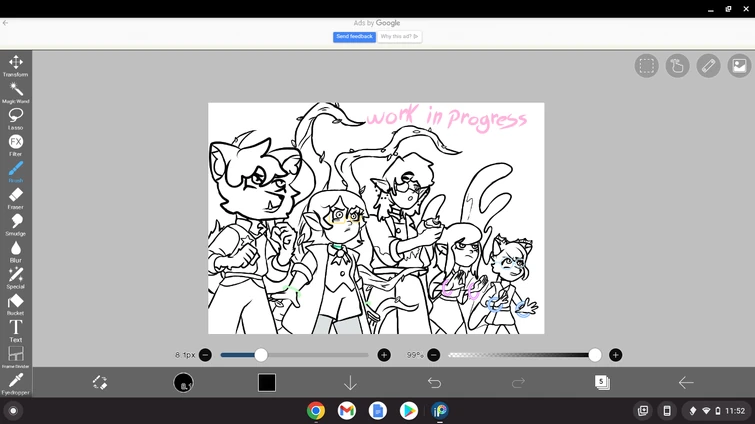This screenshot has height=424, width=755.
Task: Open the black color swatch
Action: 266,383
